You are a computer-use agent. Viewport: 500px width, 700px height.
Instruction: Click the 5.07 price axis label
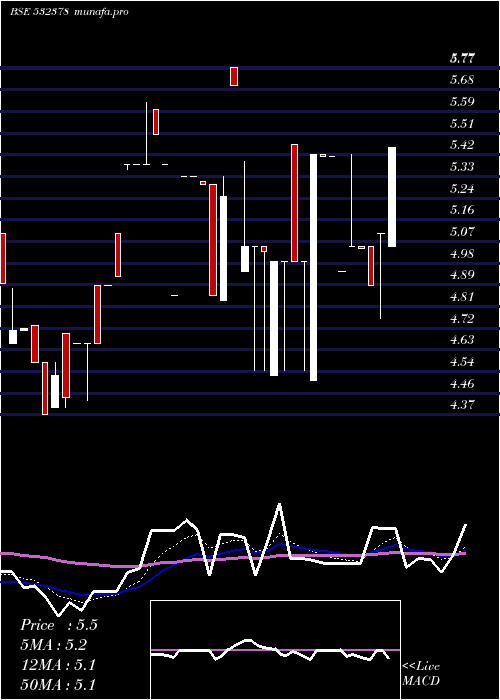(462, 232)
